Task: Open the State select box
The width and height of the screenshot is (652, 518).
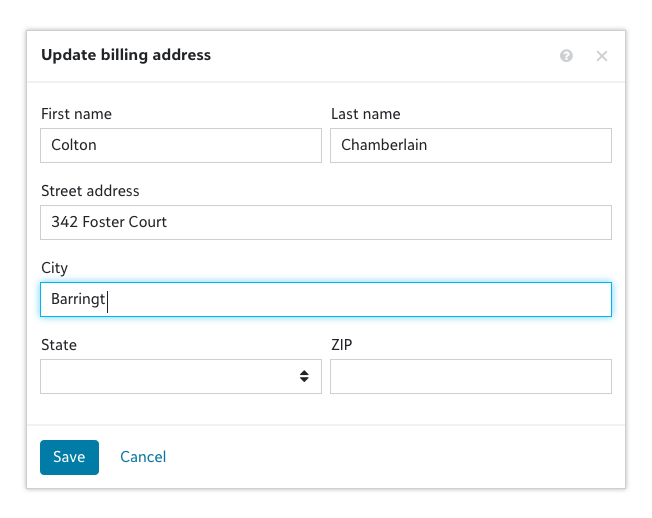Action: point(170,377)
